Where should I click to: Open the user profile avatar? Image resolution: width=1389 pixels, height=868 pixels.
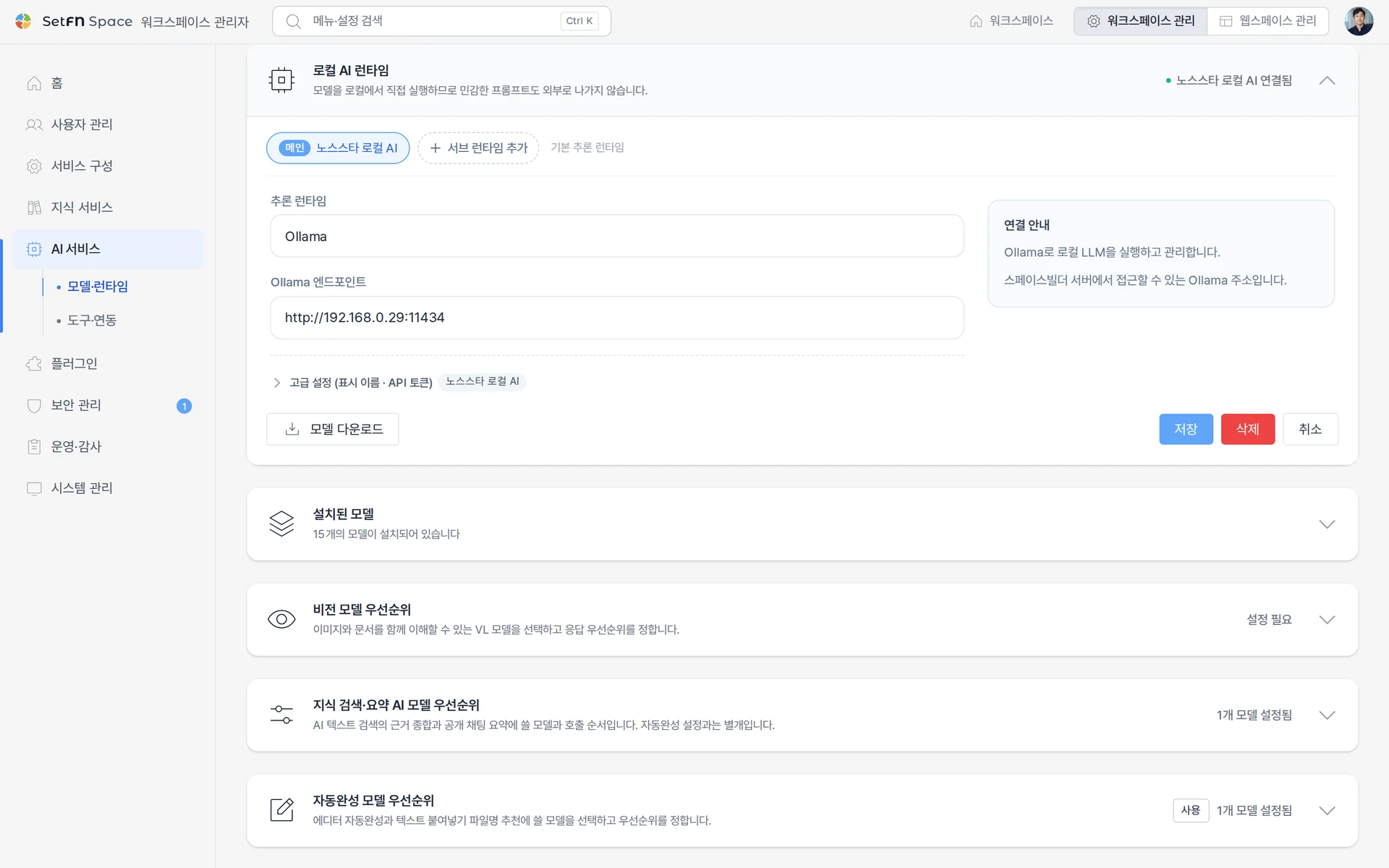click(x=1358, y=21)
